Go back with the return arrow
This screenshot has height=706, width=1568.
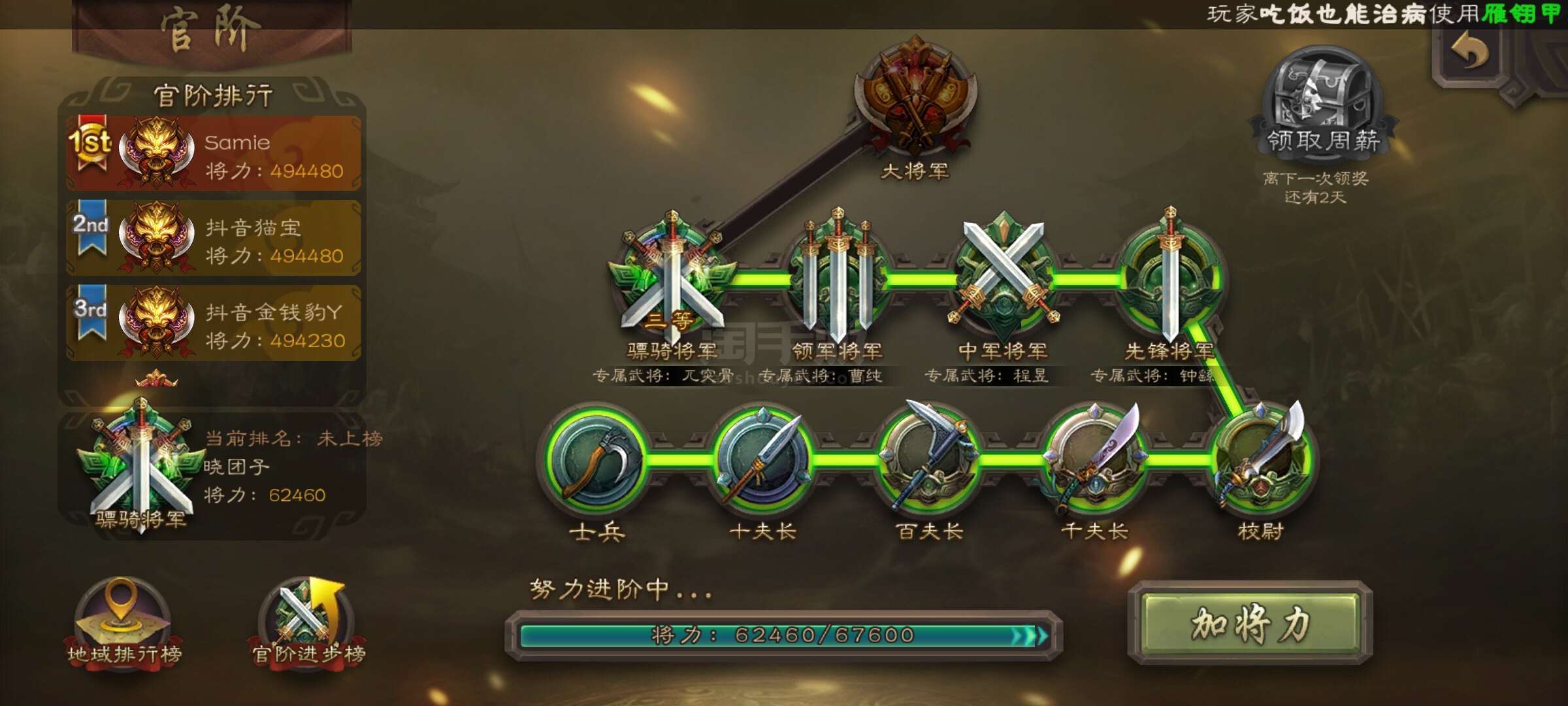[1470, 51]
